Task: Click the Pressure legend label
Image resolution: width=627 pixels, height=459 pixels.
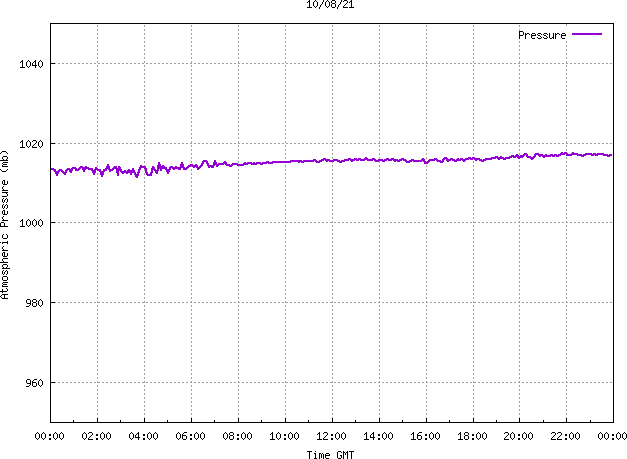Action: [x=542, y=35]
